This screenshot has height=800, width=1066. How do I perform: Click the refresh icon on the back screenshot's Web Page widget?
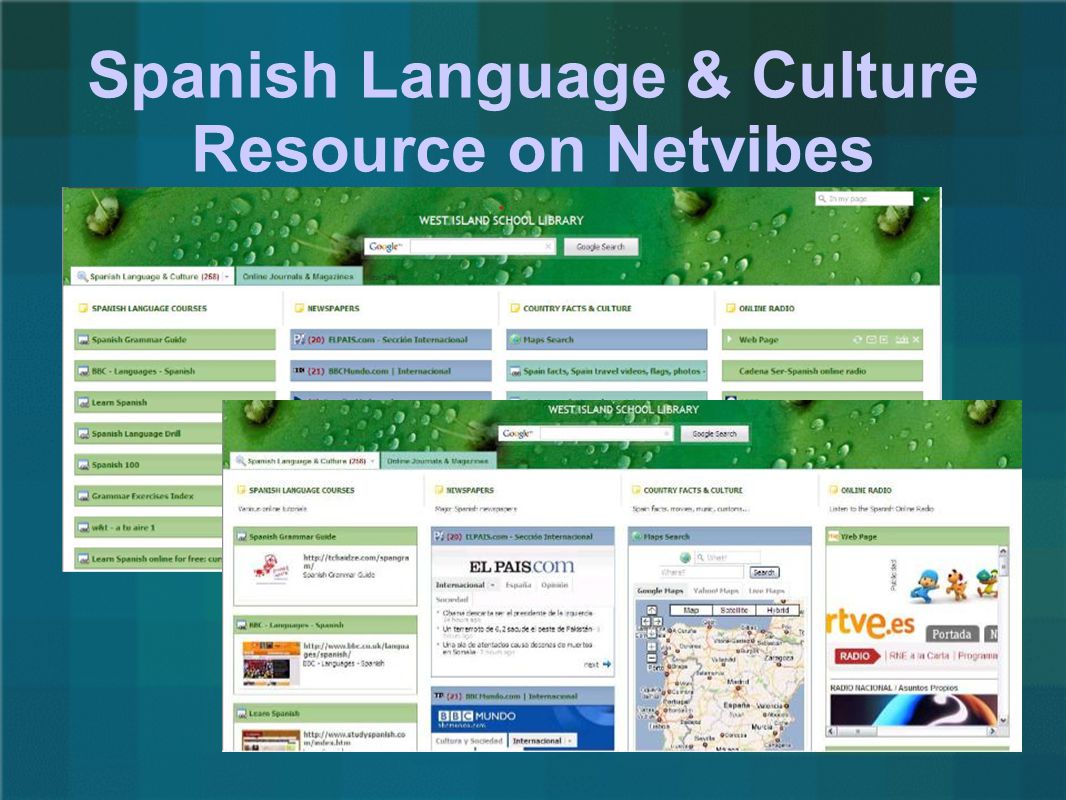click(857, 339)
